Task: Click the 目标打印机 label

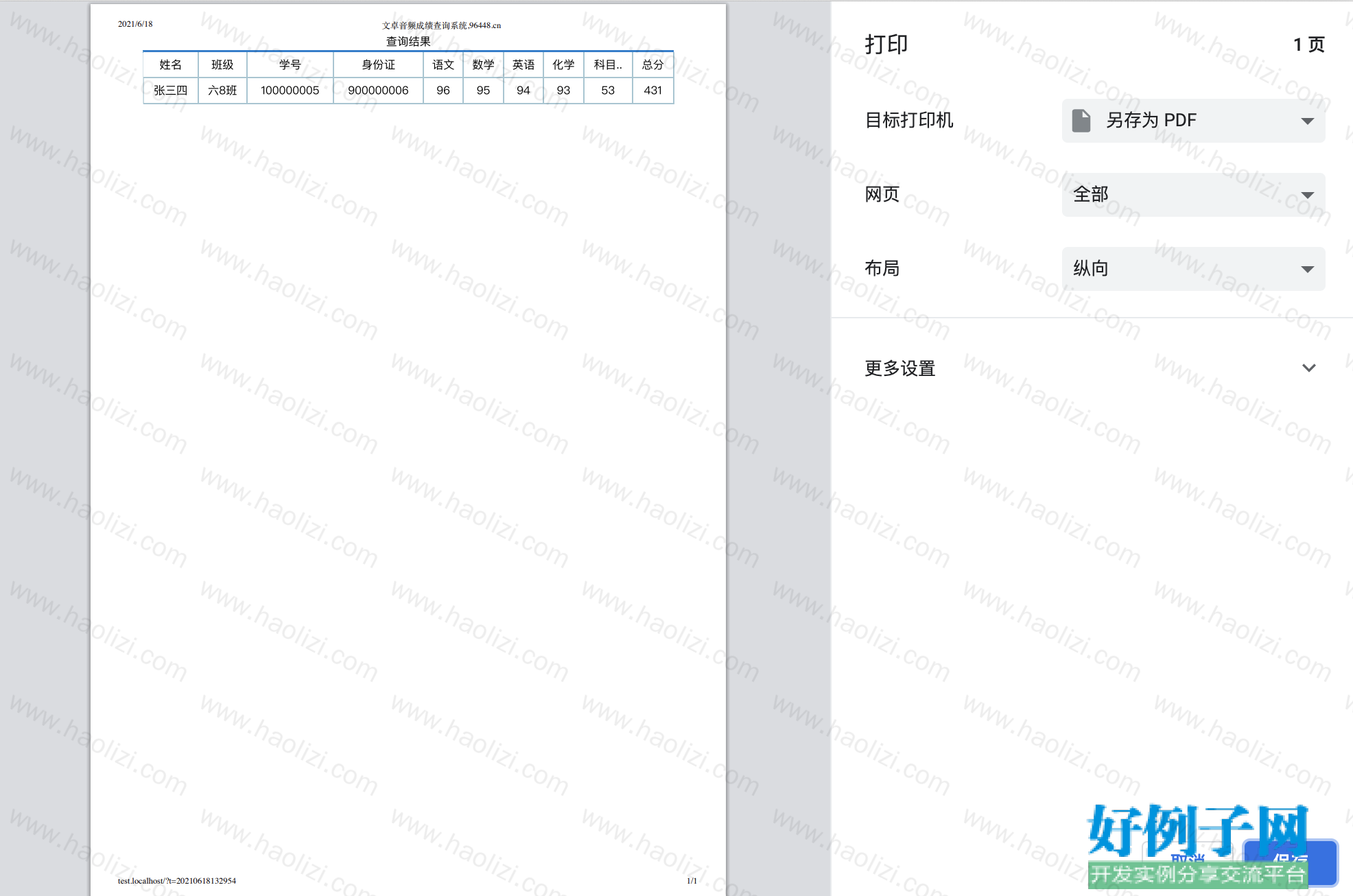Action: (x=908, y=121)
